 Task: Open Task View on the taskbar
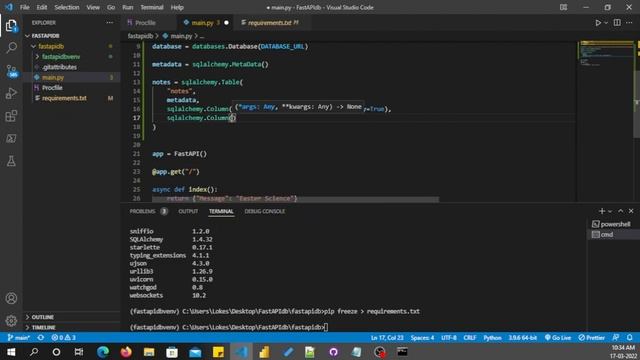pos(79,352)
